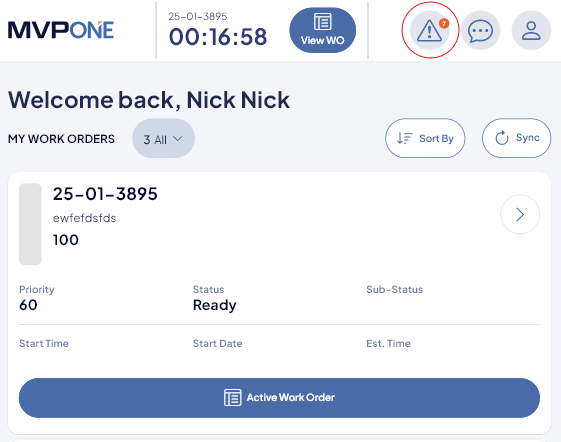The image size is (561, 442).
Task: Click the Priority 60 value
Action: tap(28, 305)
